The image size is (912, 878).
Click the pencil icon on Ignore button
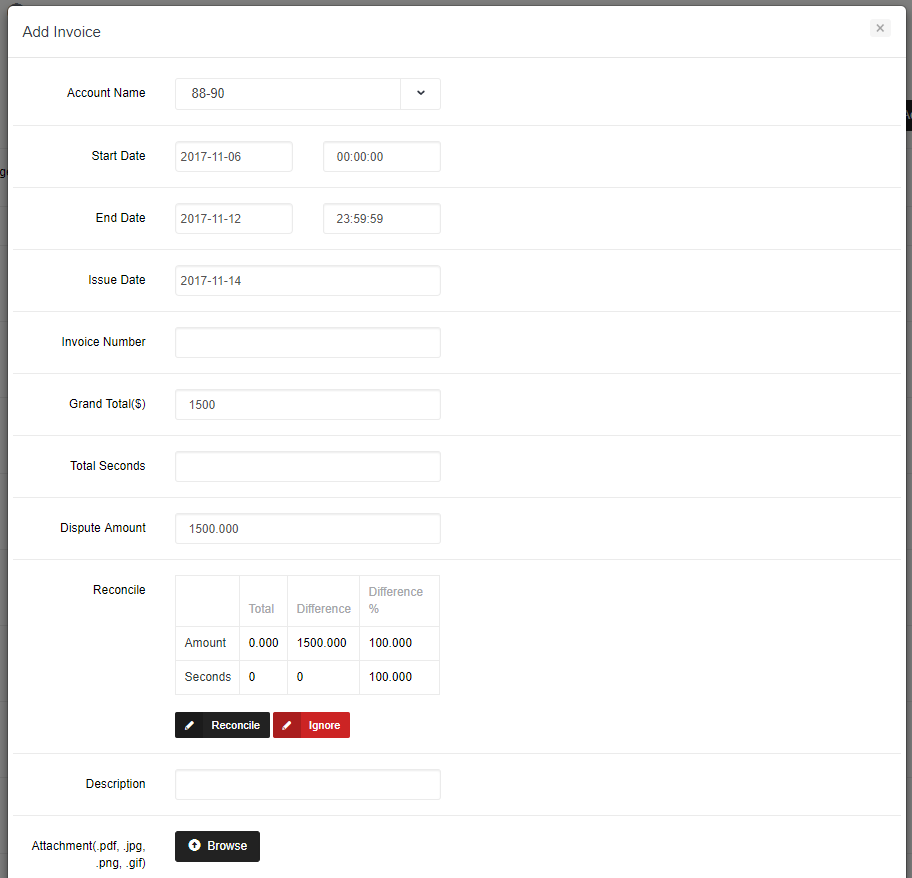click(x=287, y=726)
